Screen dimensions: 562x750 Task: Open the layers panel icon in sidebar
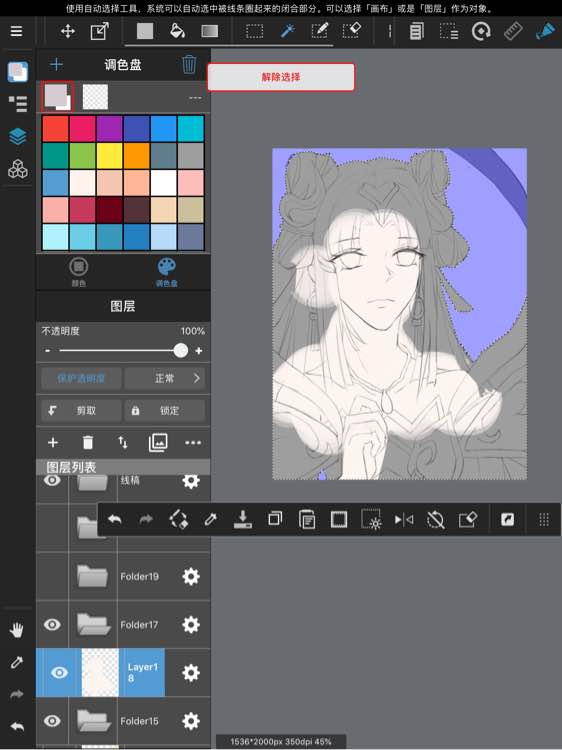click(x=18, y=137)
